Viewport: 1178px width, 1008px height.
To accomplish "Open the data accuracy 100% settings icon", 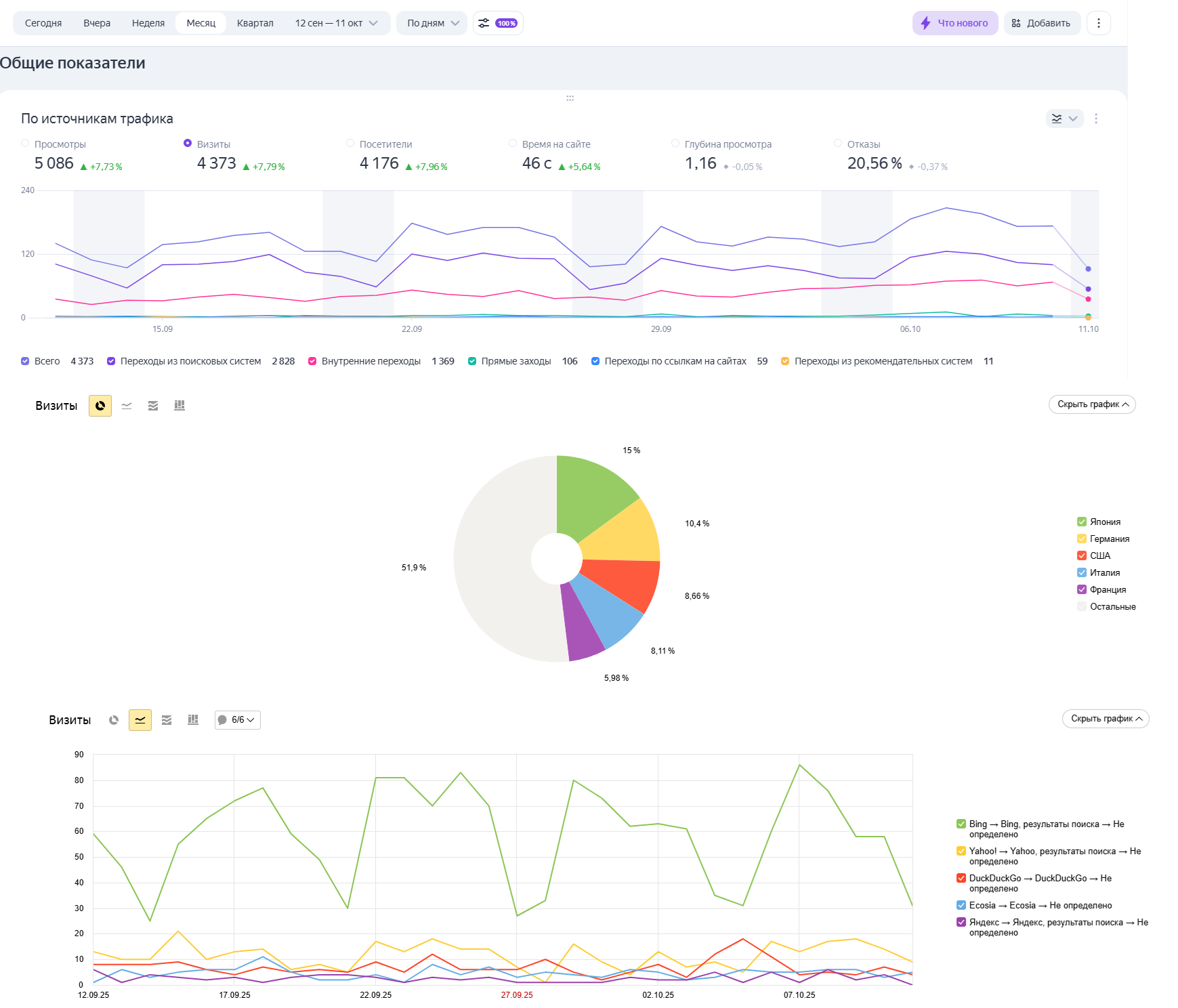I will (x=498, y=23).
